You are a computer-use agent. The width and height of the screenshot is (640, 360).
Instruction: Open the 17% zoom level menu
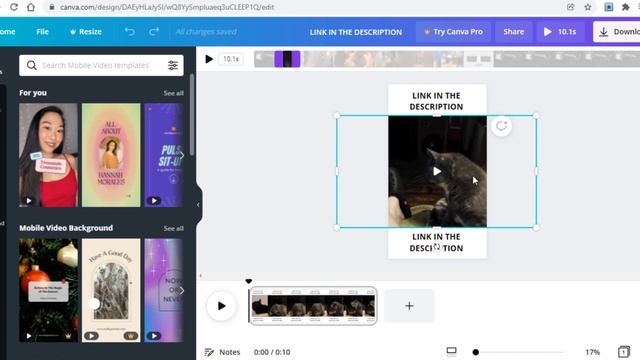593,352
